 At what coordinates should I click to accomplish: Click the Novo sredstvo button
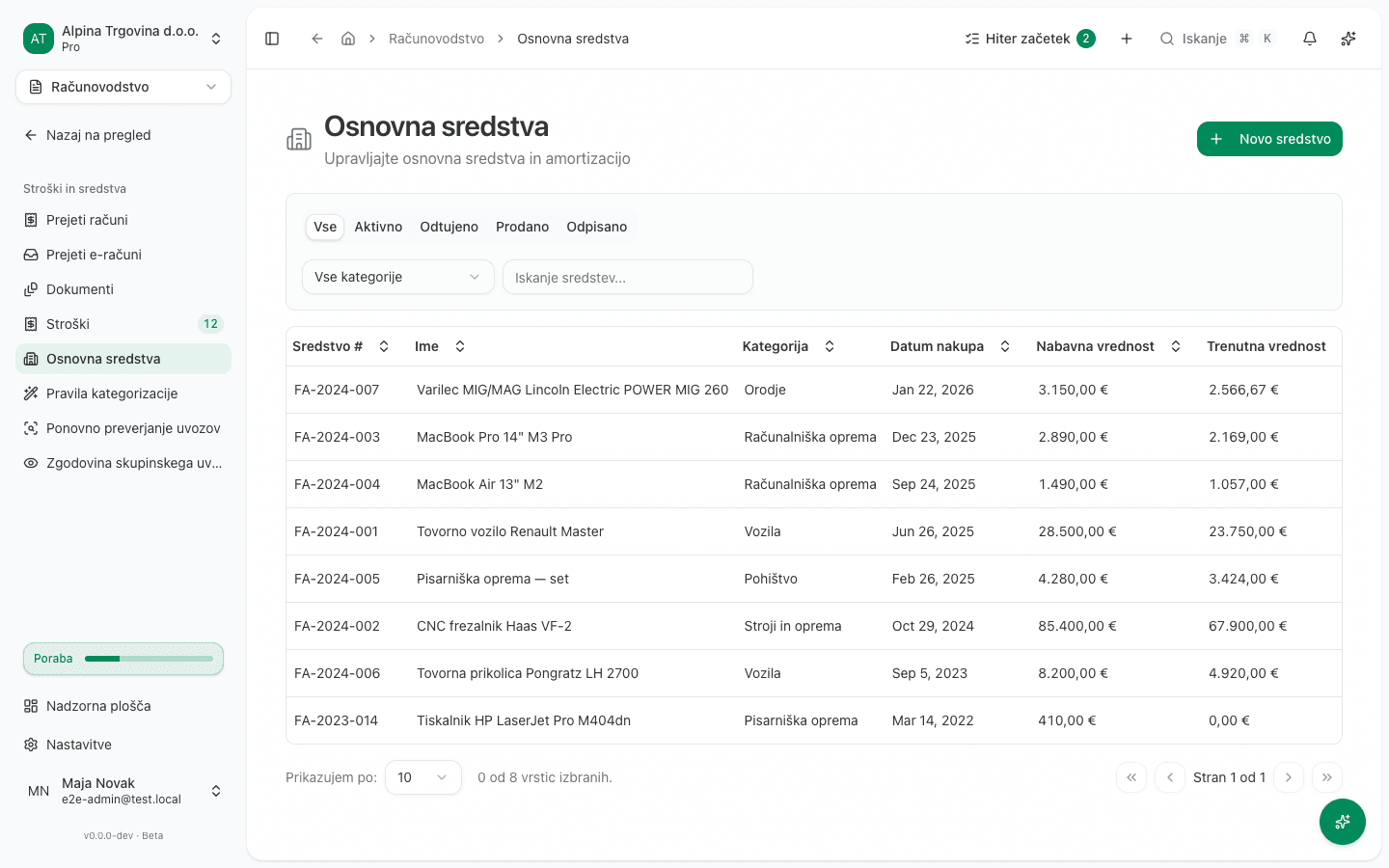point(1269,139)
